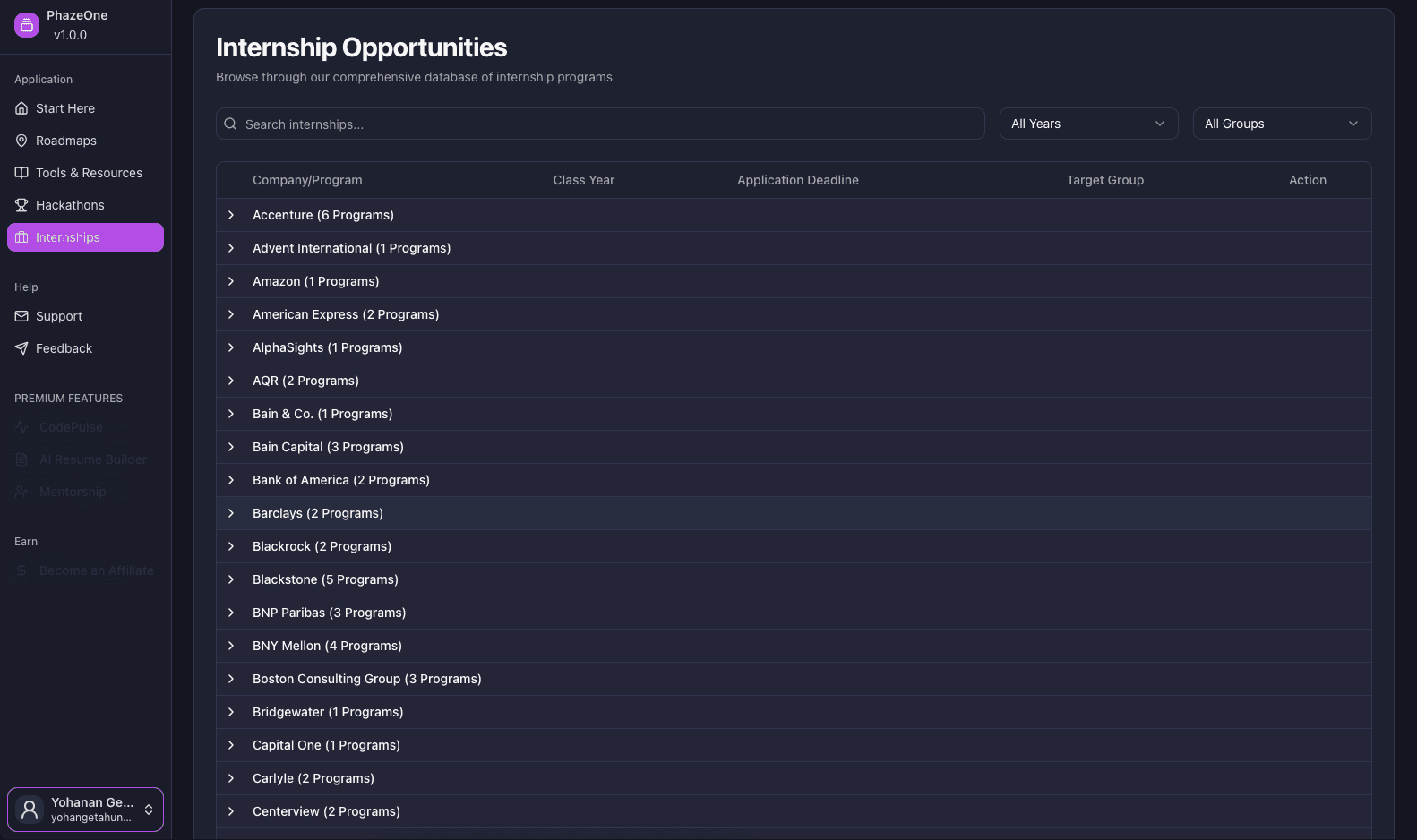Open the Roadmaps sidebar link
Screen dimensions: 1417x840
[x=66, y=141]
